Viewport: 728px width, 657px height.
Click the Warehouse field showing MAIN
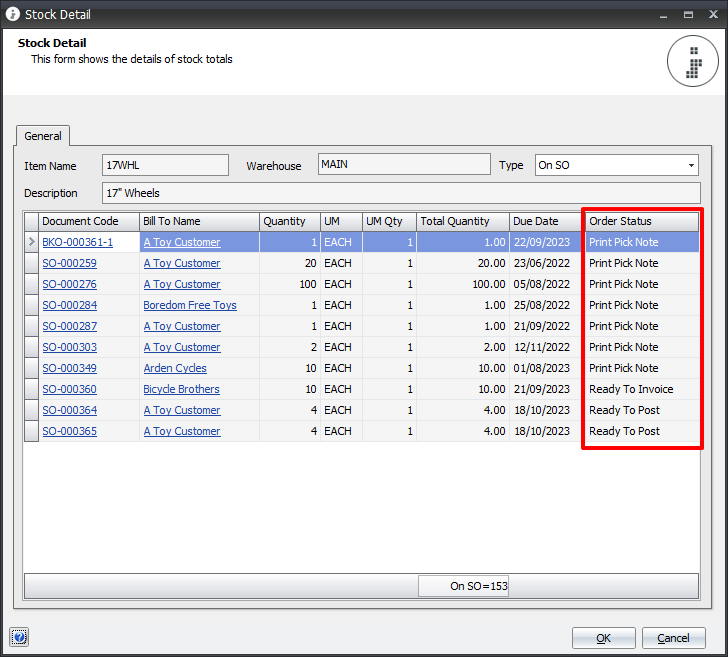403,165
